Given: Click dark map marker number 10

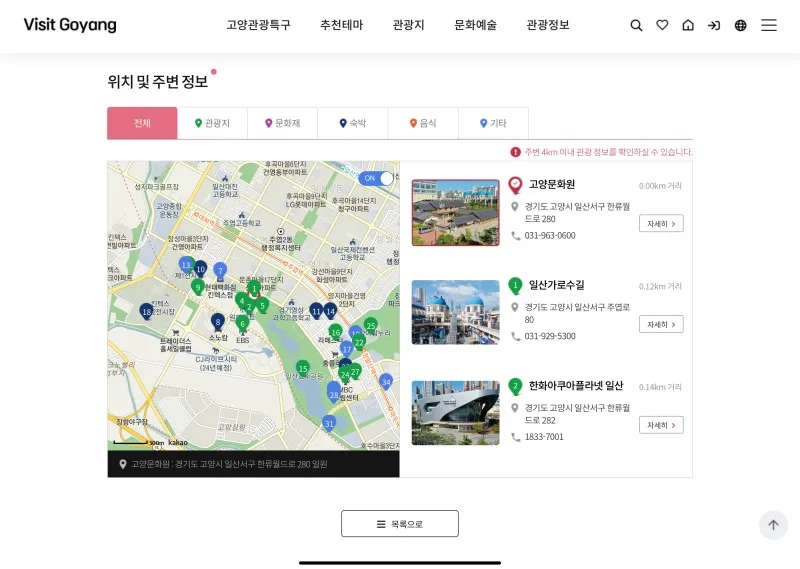Looking at the screenshot, I should 201,269.
